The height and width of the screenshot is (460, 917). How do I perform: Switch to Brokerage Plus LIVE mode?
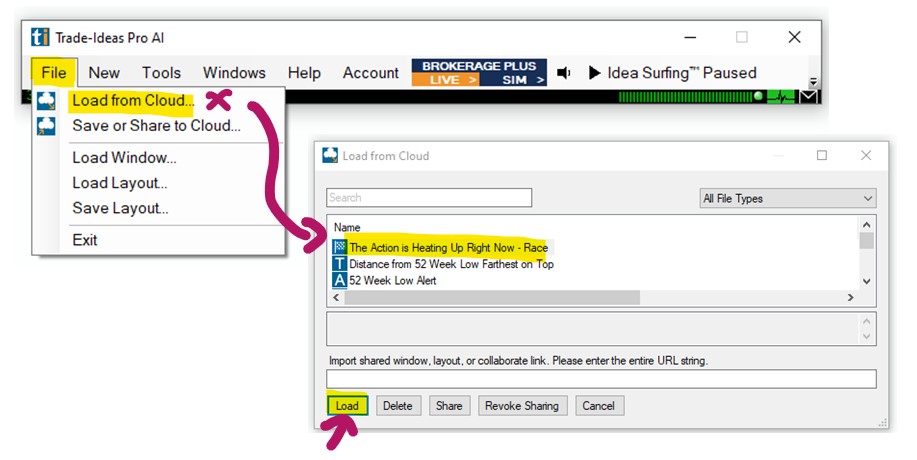445,79
